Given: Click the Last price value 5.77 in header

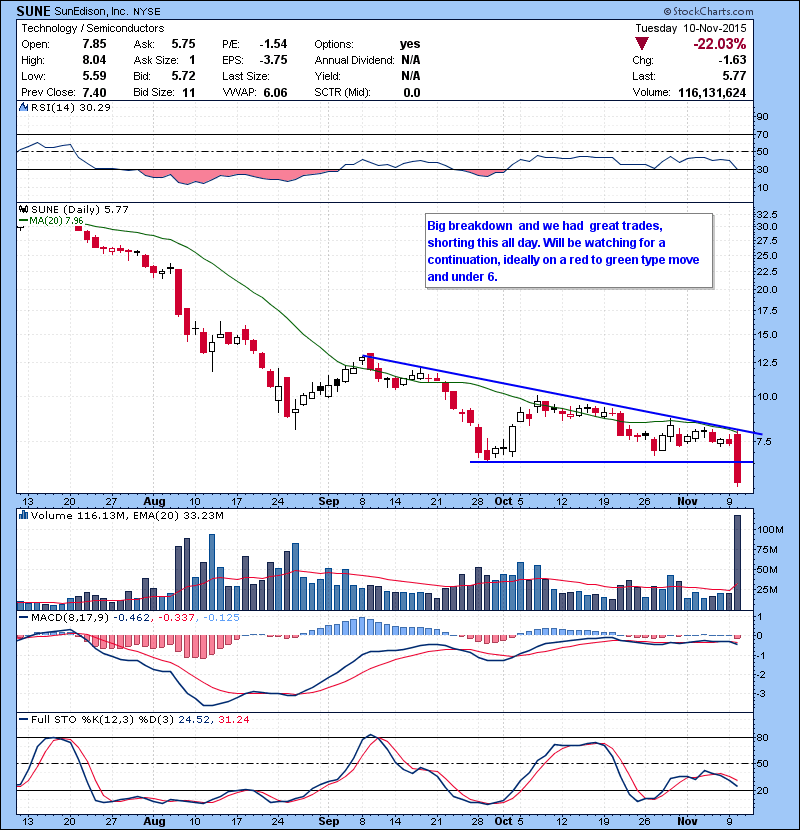Looking at the screenshot, I should [x=734, y=76].
